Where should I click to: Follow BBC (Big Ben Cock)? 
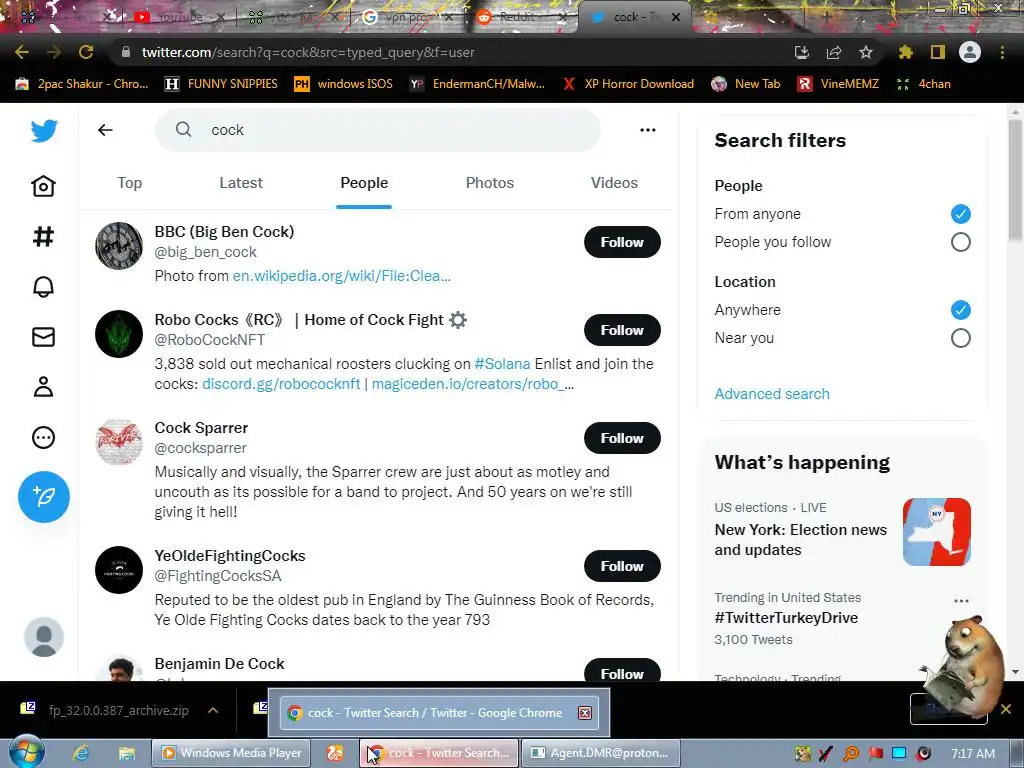click(x=622, y=242)
